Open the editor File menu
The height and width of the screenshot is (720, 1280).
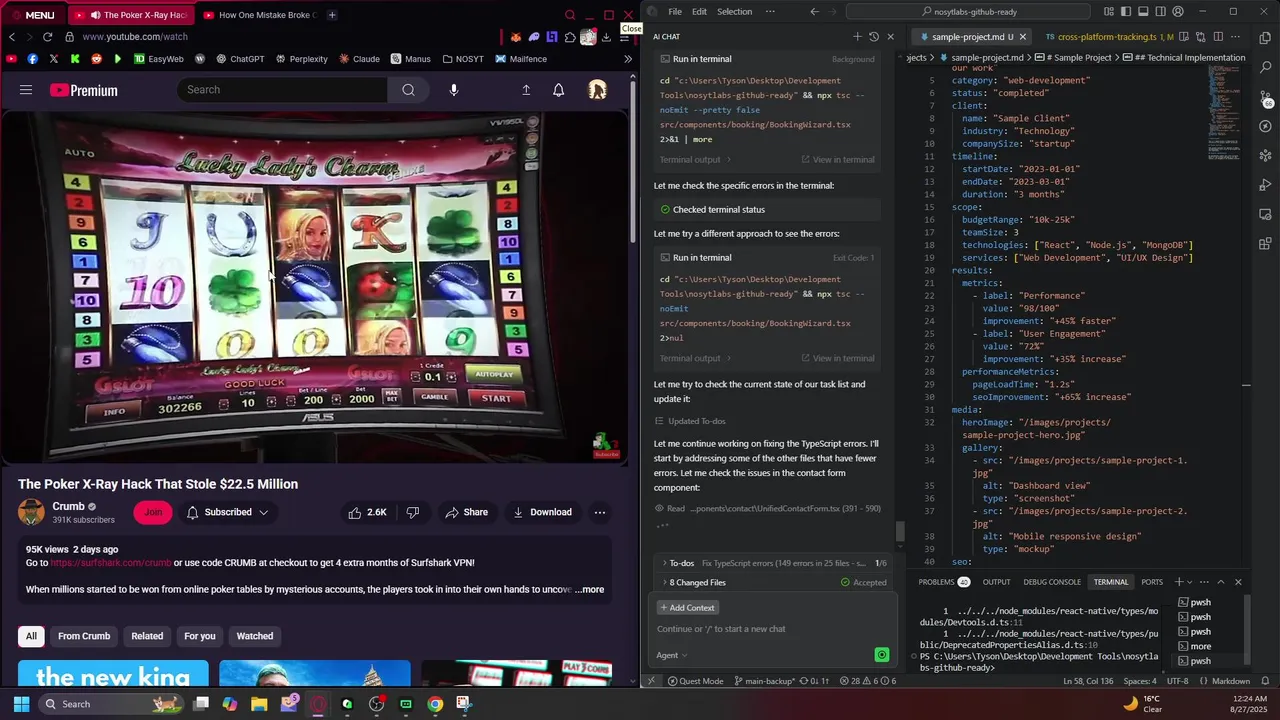point(675,12)
